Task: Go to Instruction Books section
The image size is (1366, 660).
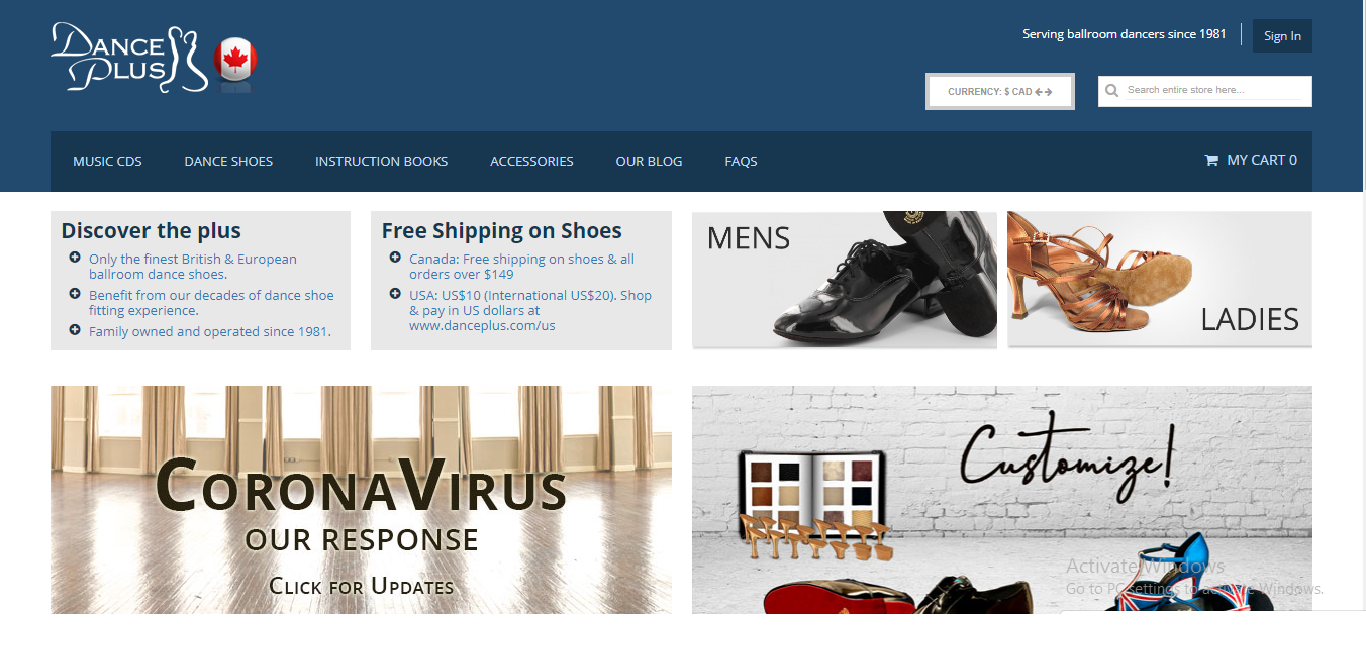Action: coord(381,161)
